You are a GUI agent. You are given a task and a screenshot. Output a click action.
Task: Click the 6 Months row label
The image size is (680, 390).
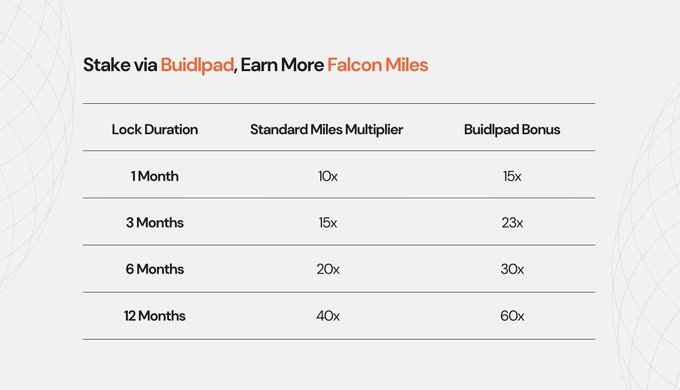155,269
